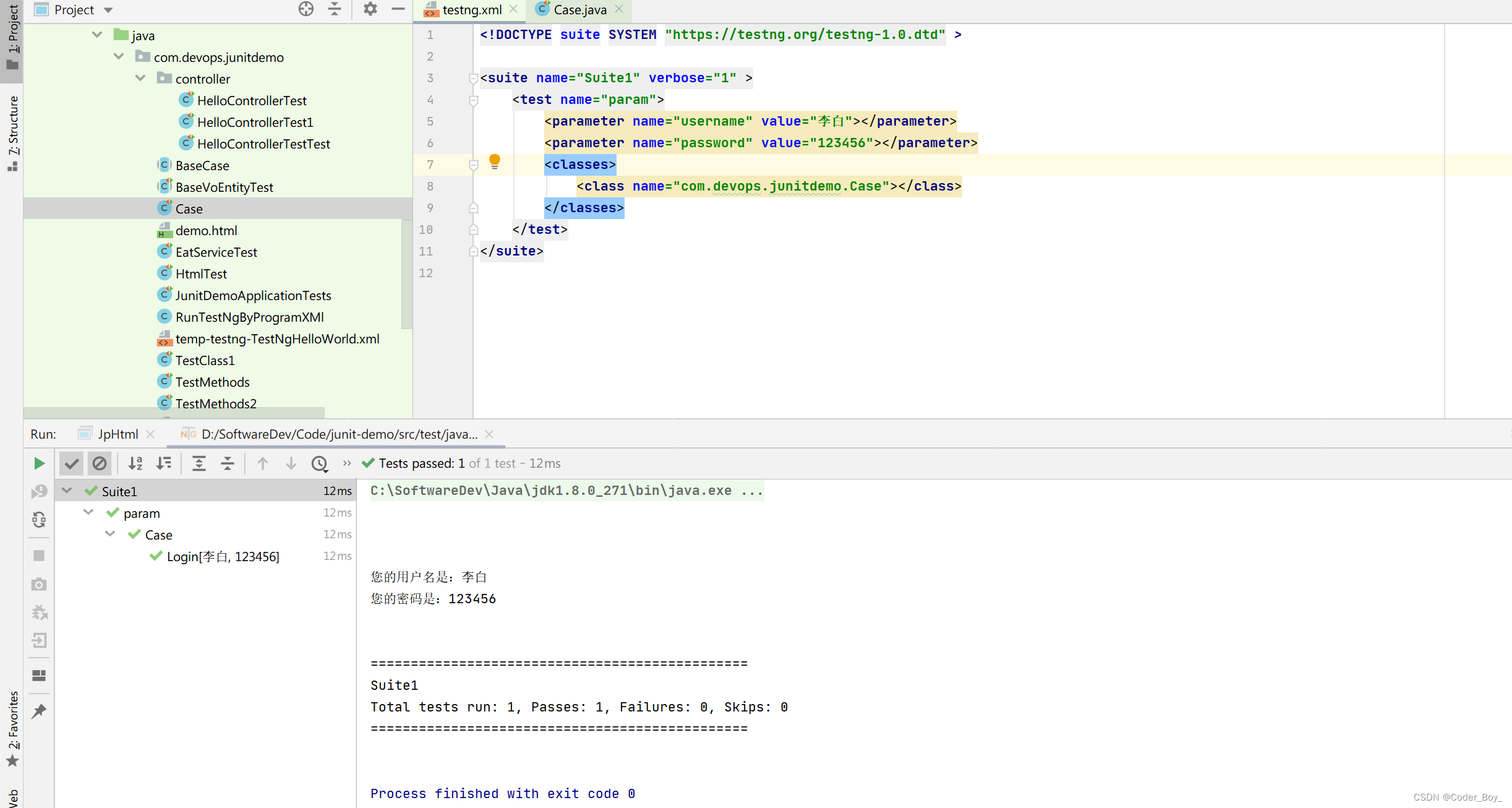
Task: Expand all test tree nodes
Action: pos(199,463)
